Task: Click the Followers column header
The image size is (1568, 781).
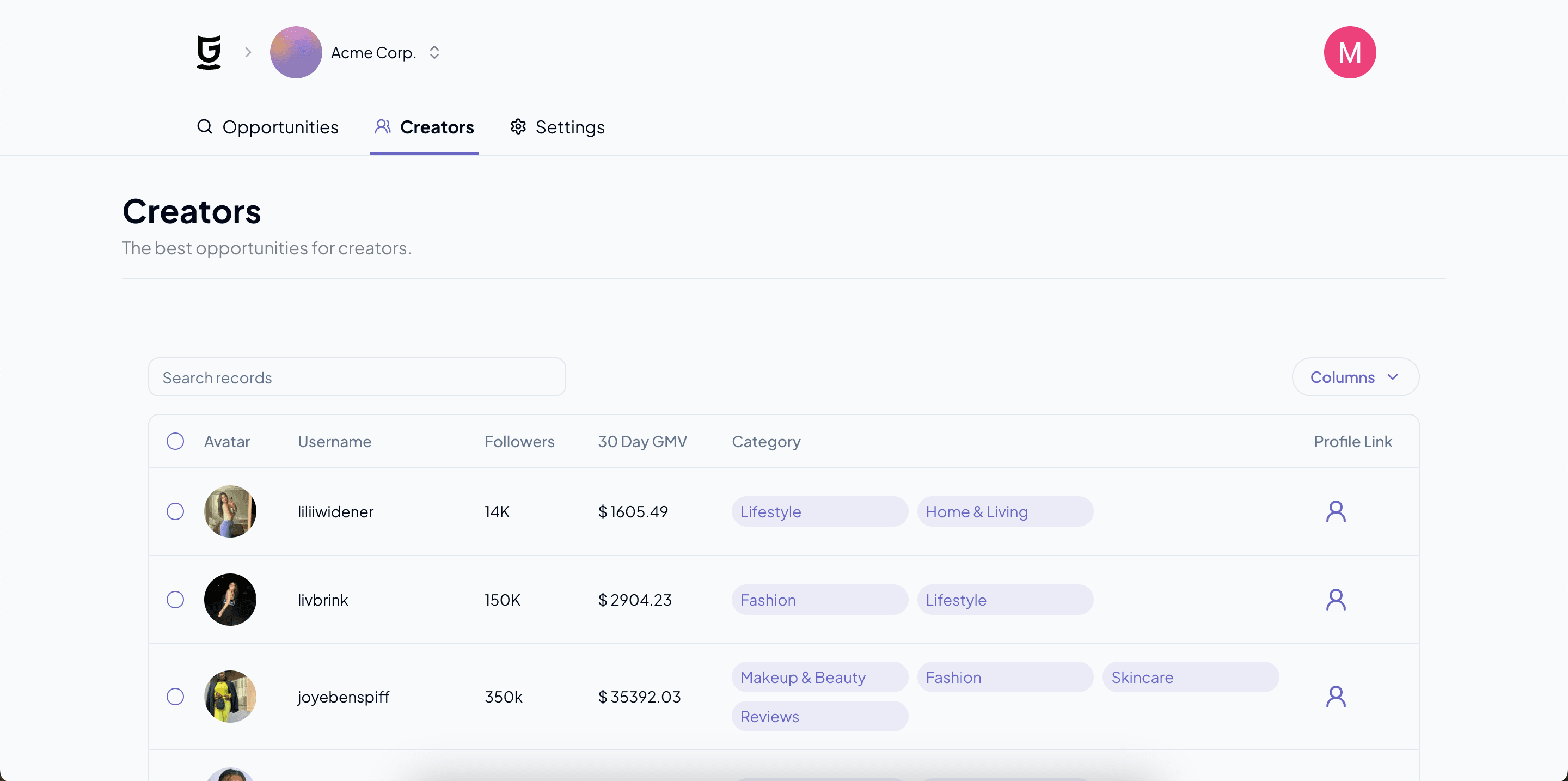Action: (x=519, y=441)
